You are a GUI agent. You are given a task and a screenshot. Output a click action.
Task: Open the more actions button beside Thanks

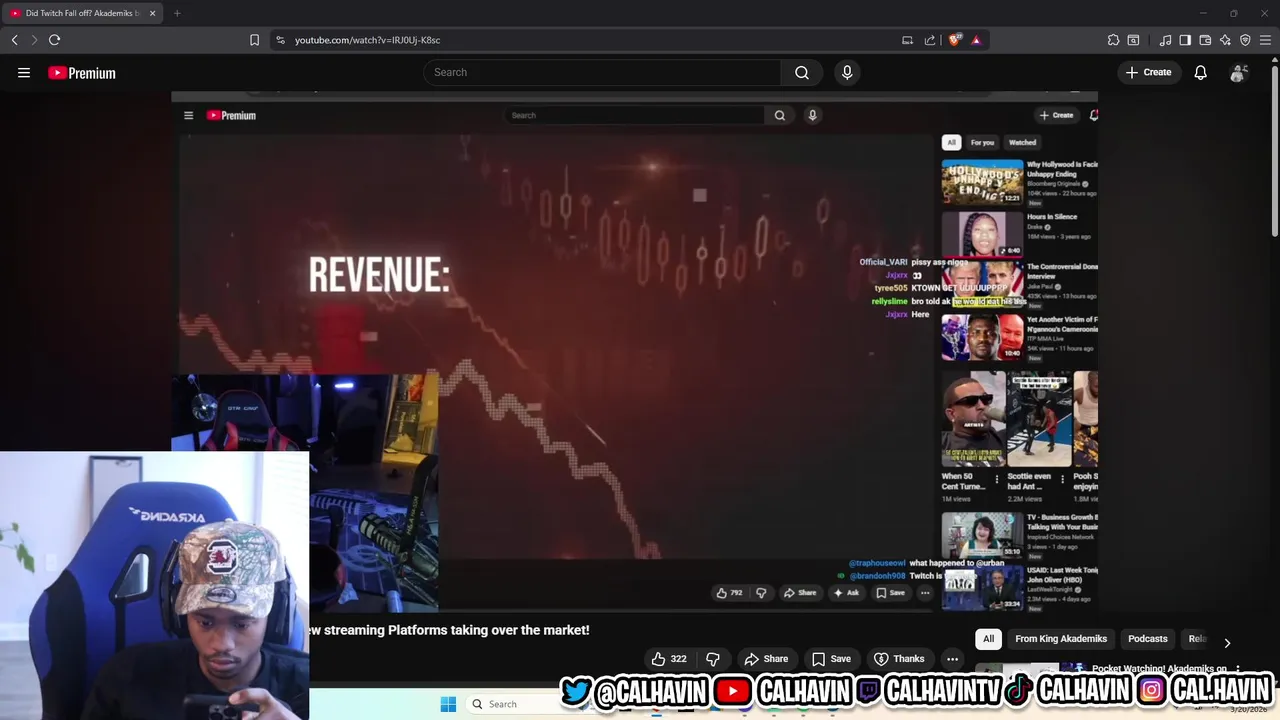click(952, 659)
